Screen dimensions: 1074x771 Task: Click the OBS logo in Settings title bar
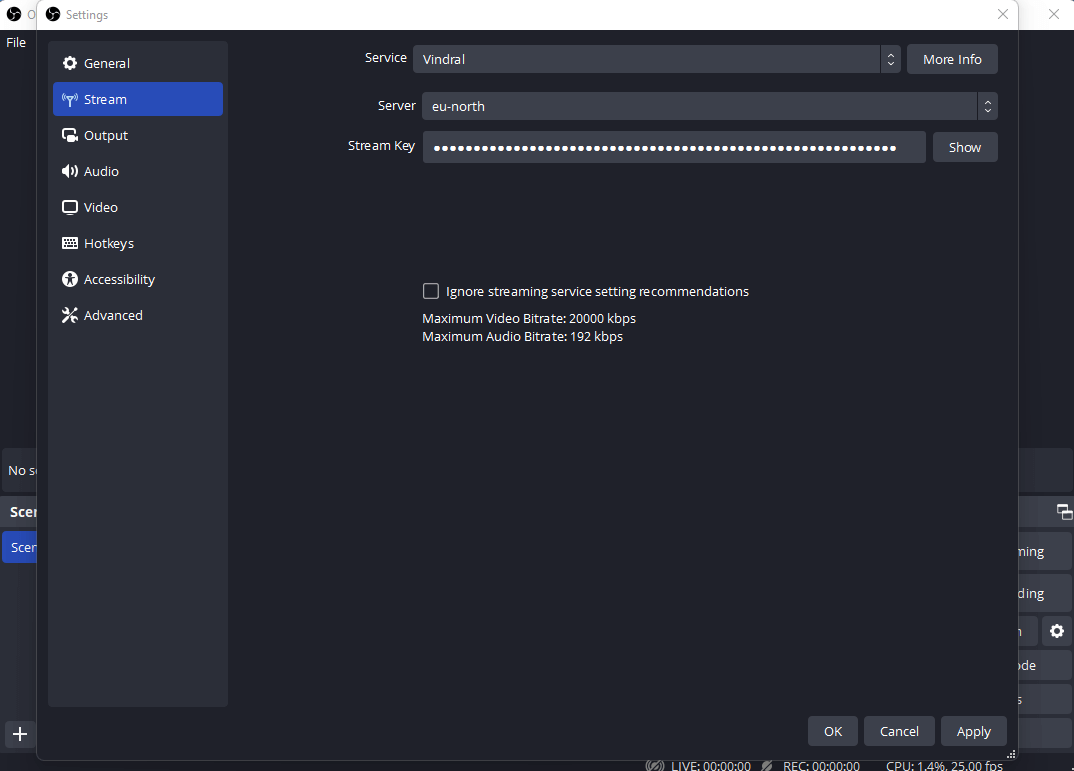[x=53, y=14]
